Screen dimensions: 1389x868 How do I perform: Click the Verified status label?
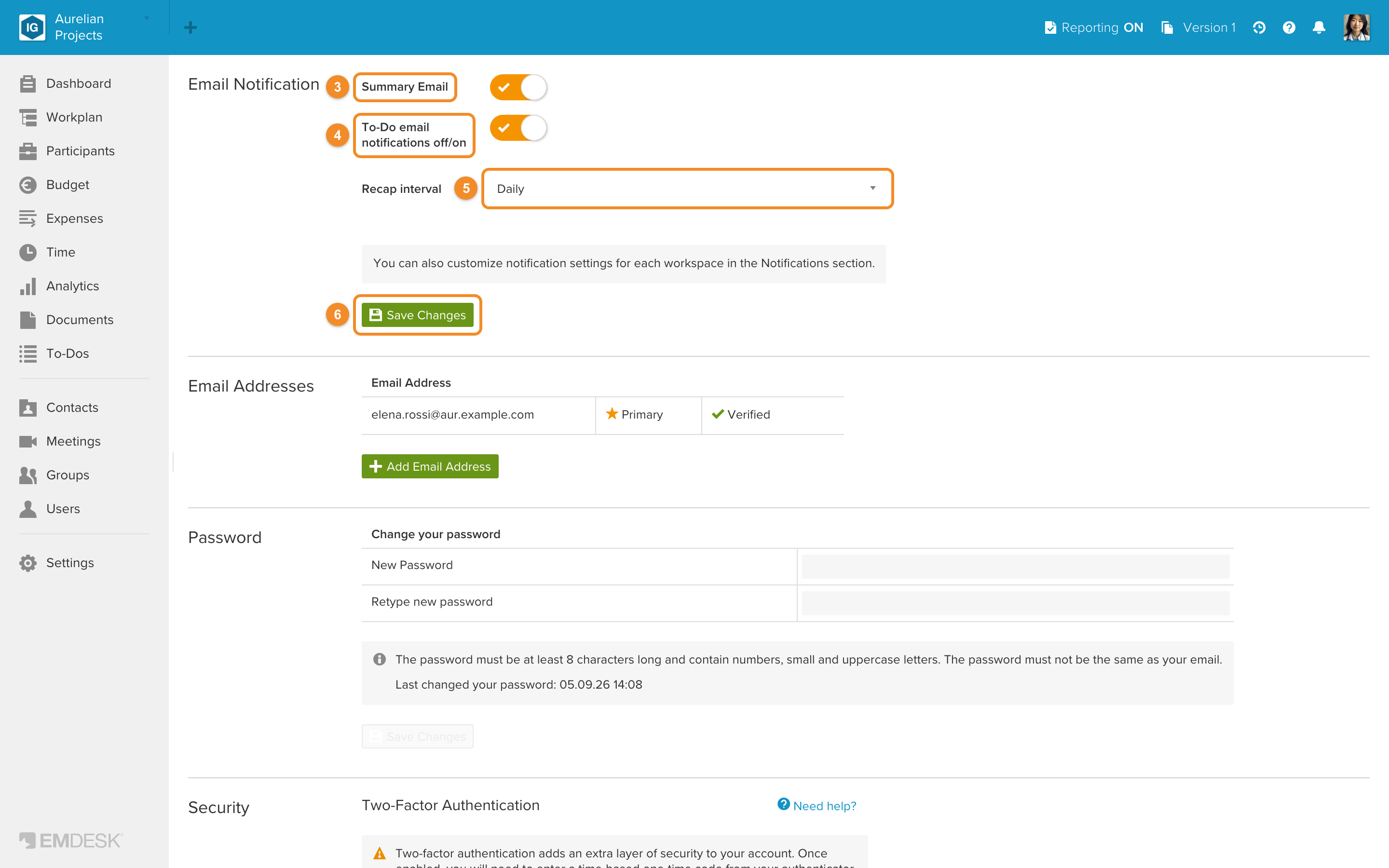(x=741, y=415)
